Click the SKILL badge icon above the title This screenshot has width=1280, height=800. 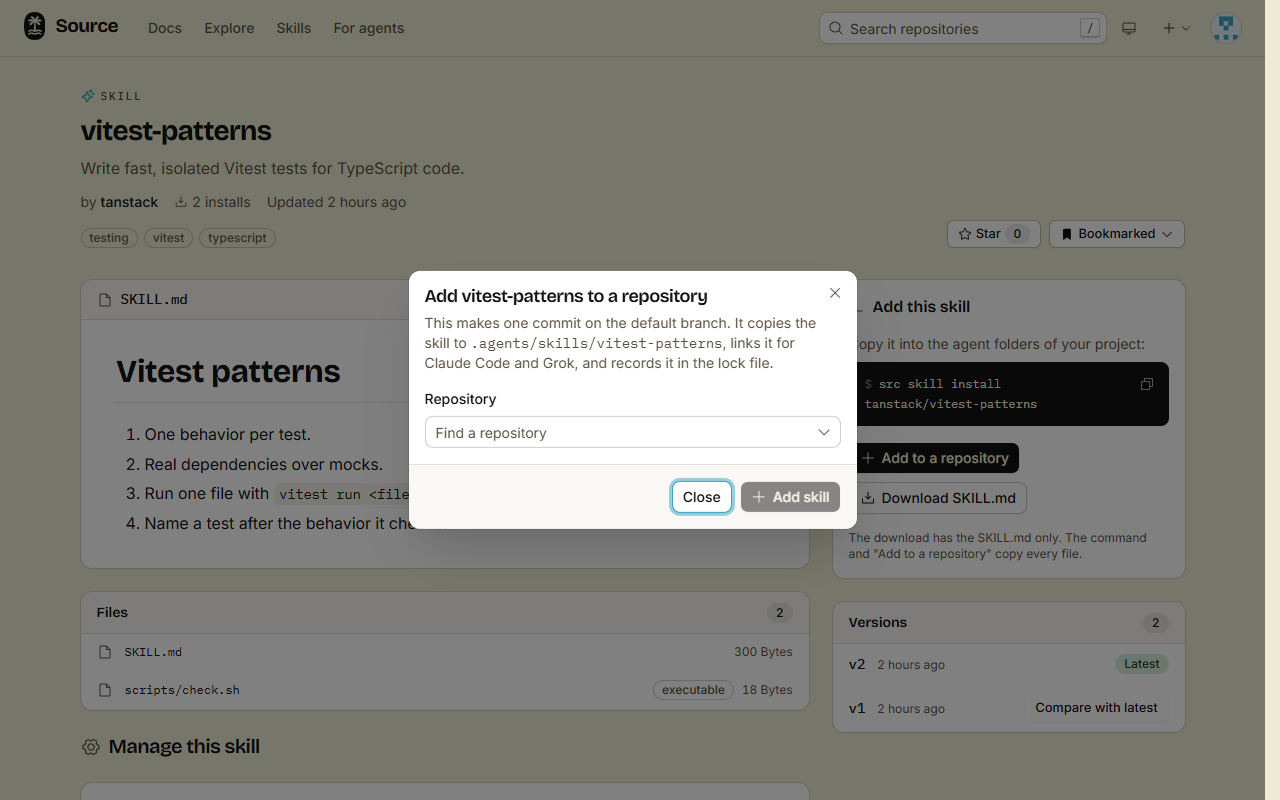click(88, 96)
